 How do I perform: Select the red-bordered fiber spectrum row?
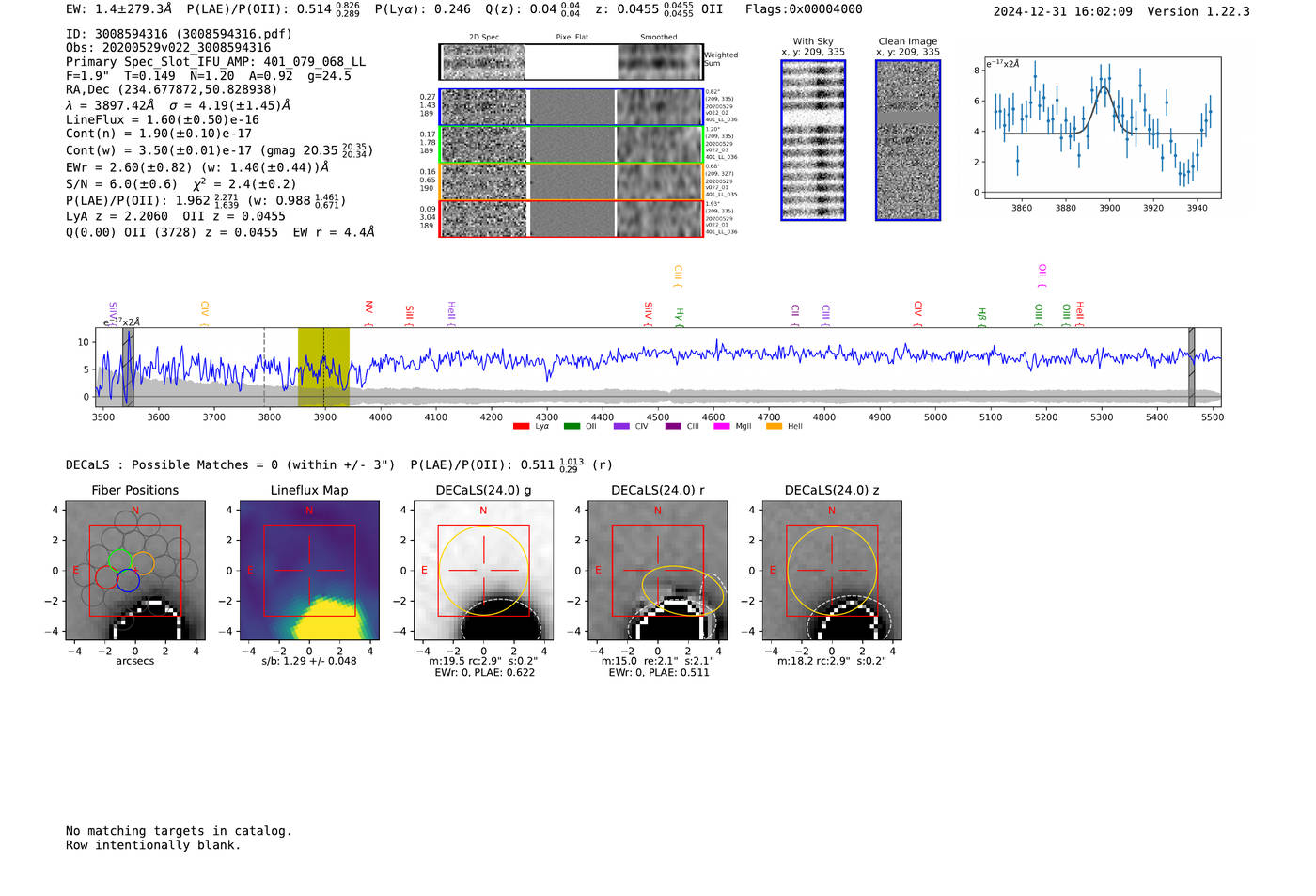pyautogui.click(x=572, y=218)
